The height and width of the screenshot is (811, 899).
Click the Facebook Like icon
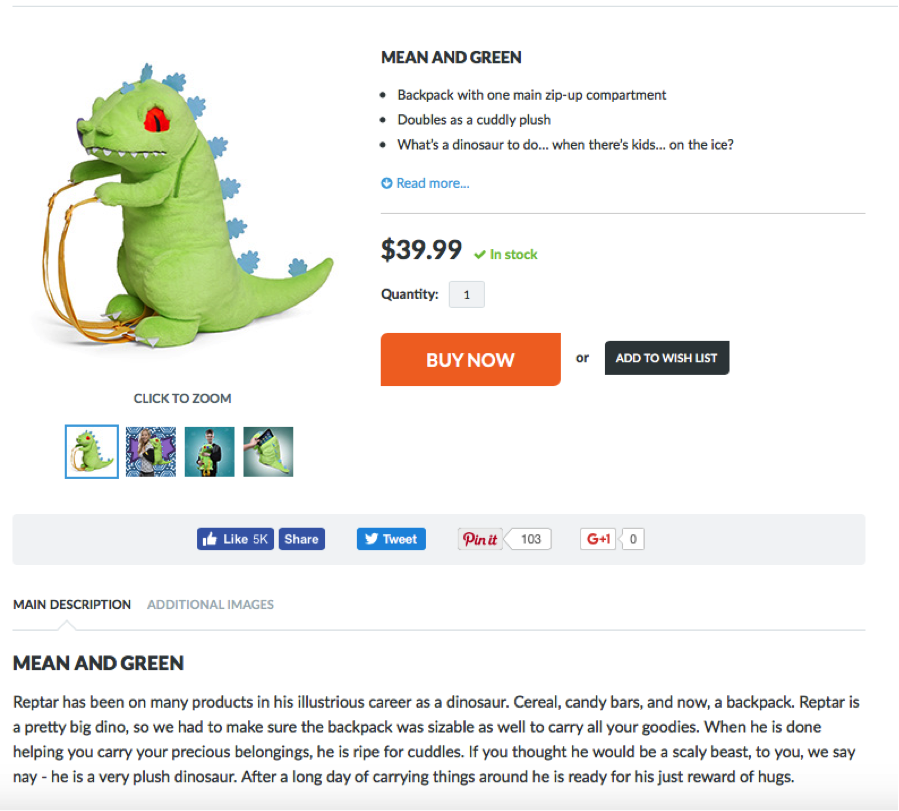[212, 538]
